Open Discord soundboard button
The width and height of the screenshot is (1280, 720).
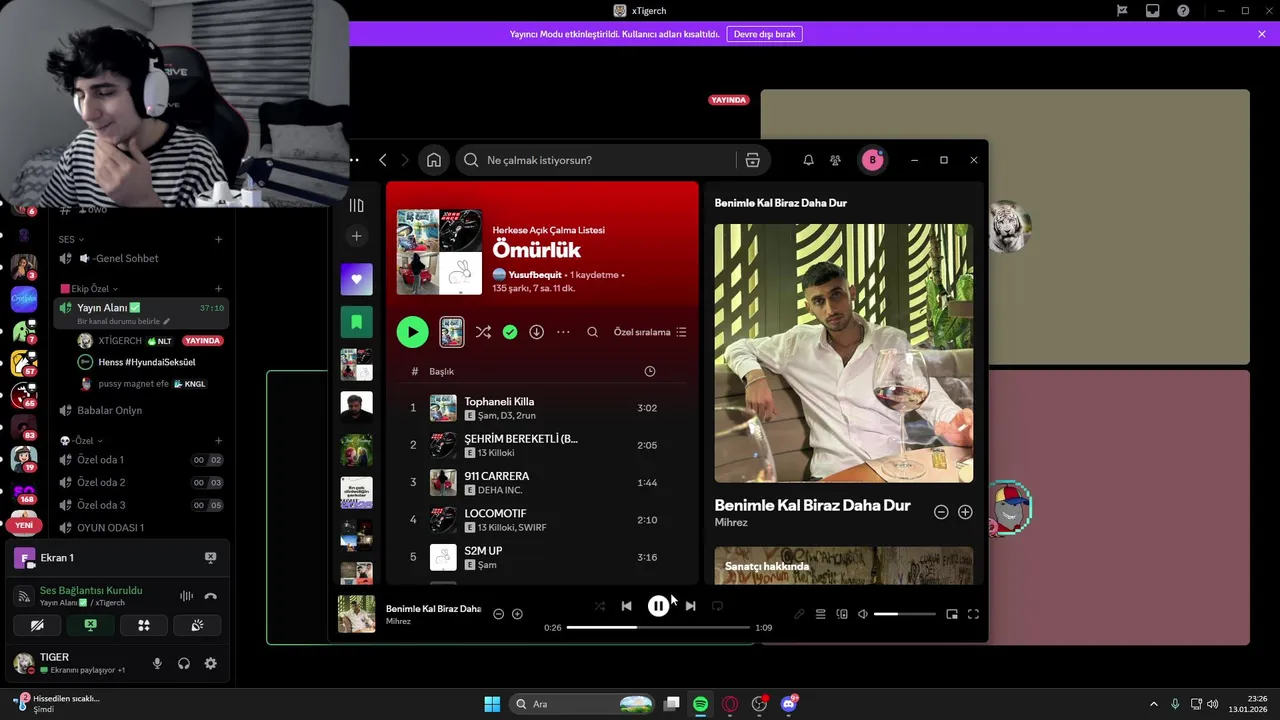pos(197,626)
